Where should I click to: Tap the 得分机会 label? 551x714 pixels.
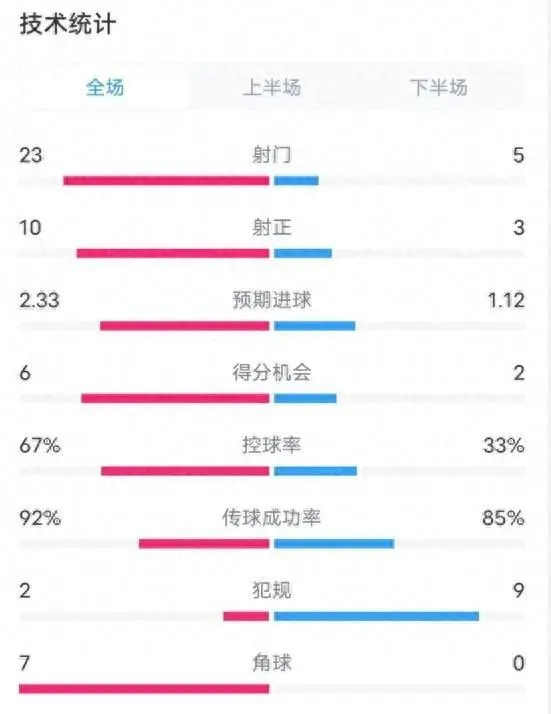[272, 372]
